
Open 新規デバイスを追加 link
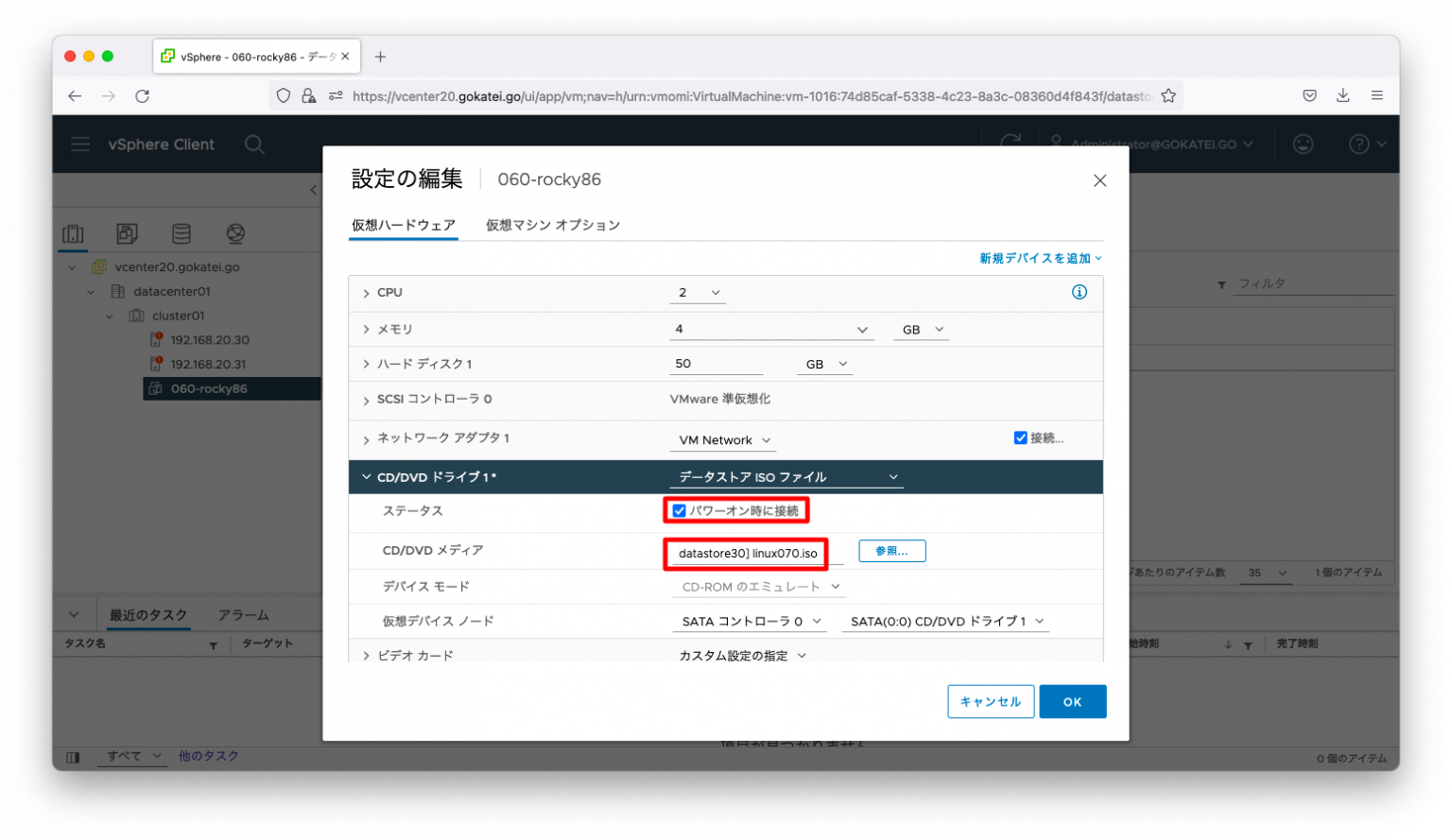pos(1040,258)
